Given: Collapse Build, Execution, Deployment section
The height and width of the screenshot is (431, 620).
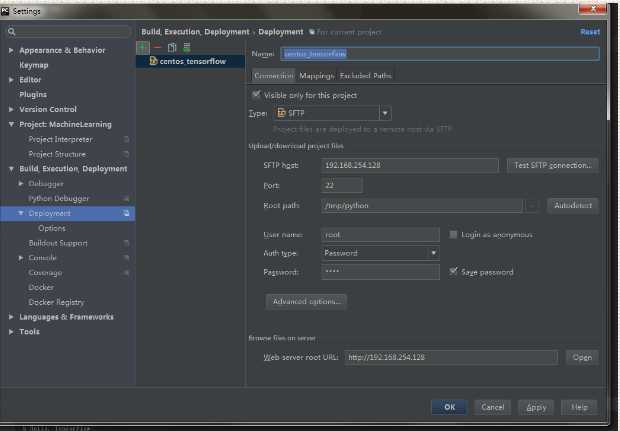Looking at the screenshot, I should 11,169.
